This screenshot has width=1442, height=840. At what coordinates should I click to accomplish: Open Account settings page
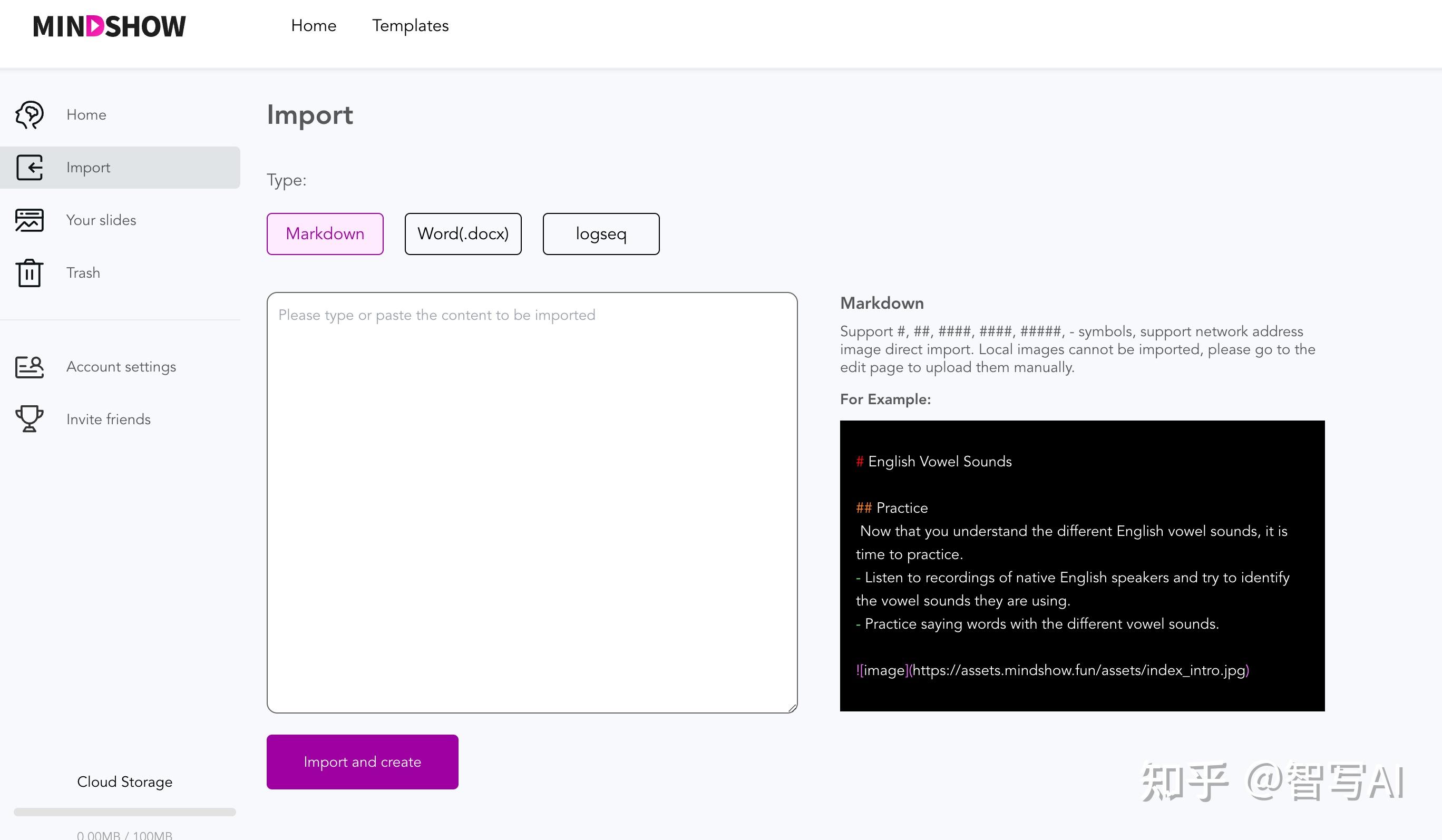click(x=120, y=367)
